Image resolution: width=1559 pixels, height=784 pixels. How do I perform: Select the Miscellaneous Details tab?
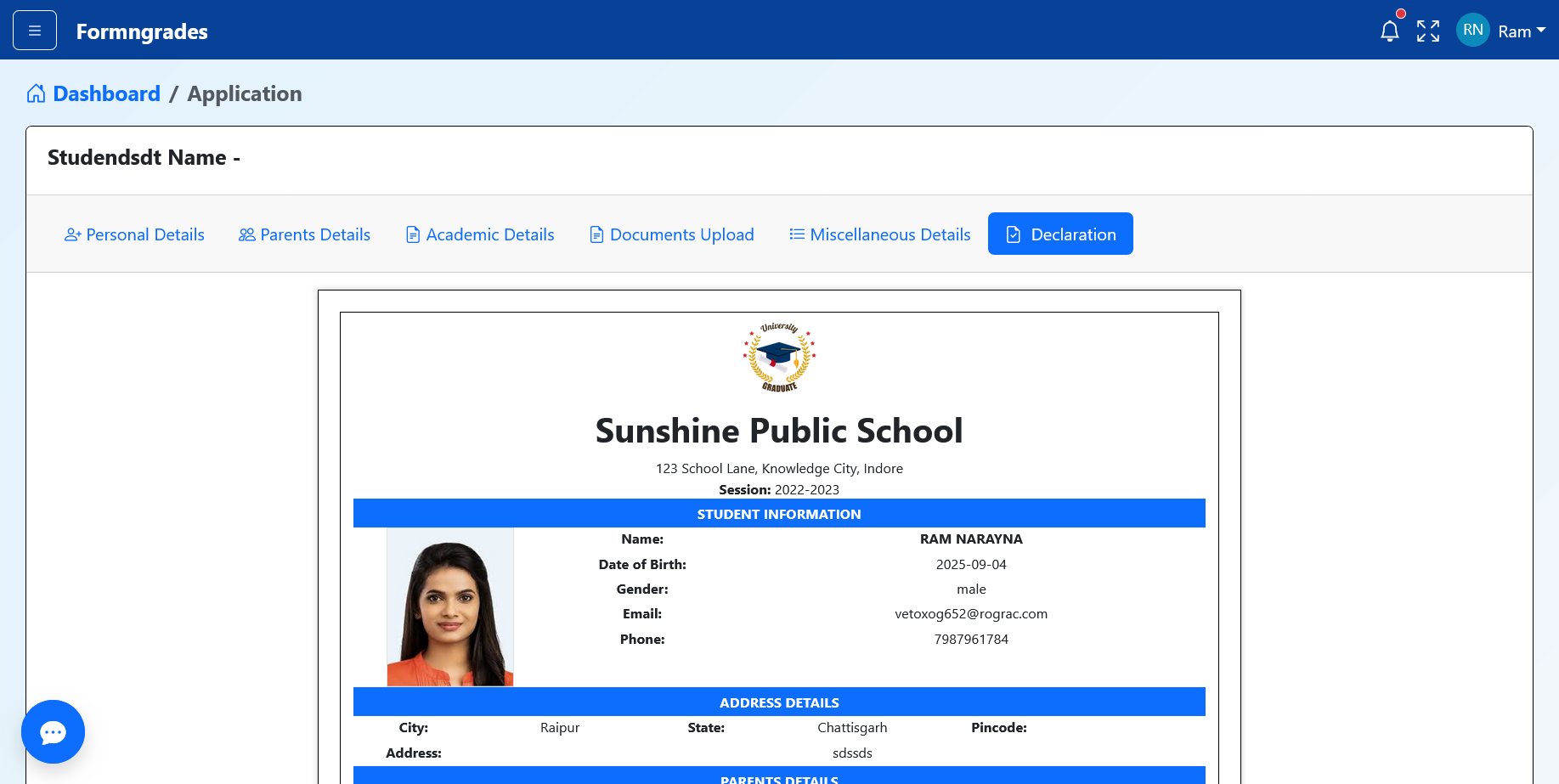tap(891, 234)
